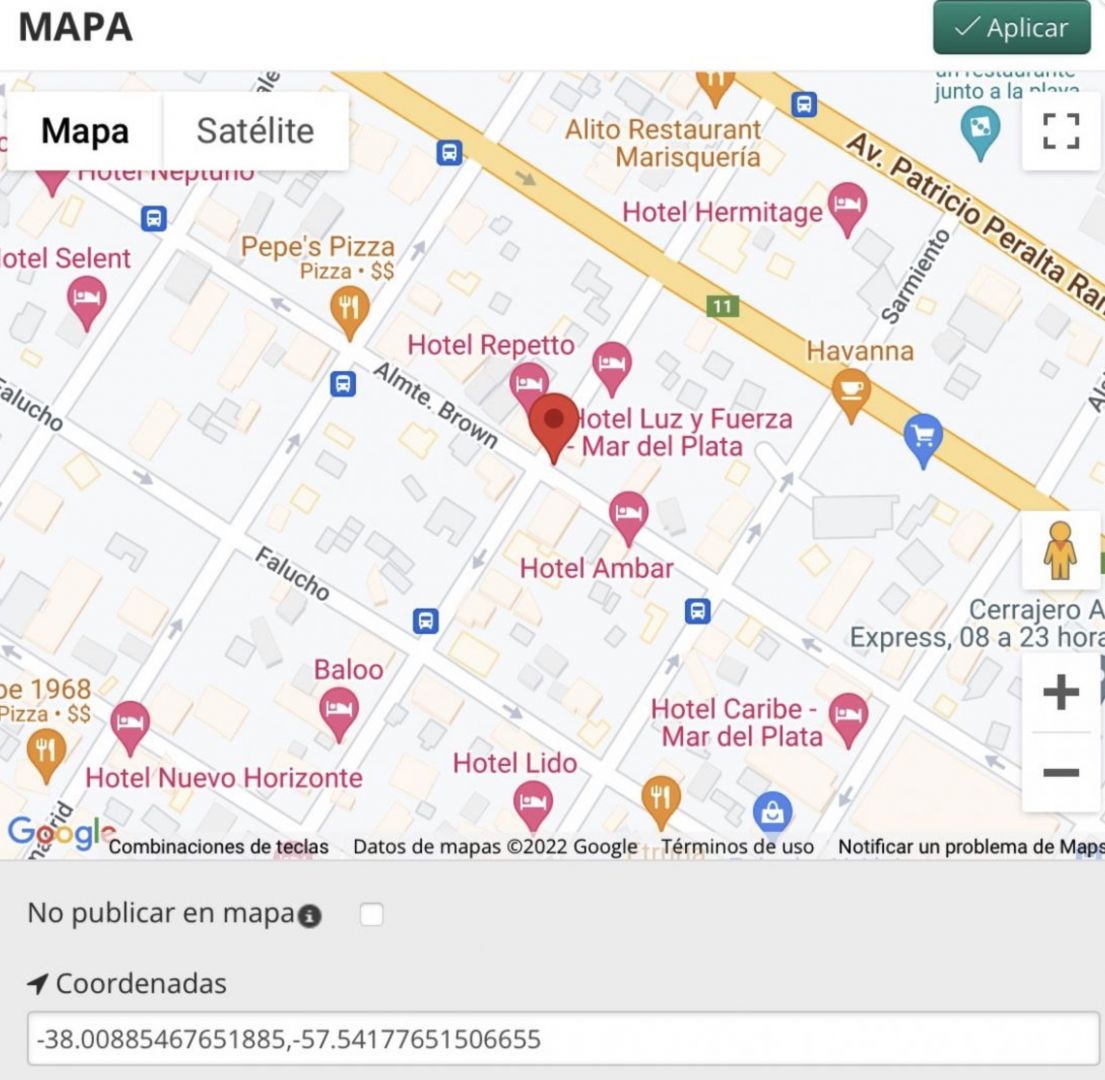Switch to the Satélite map view
1105x1080 pixels.
pos(255,131)
